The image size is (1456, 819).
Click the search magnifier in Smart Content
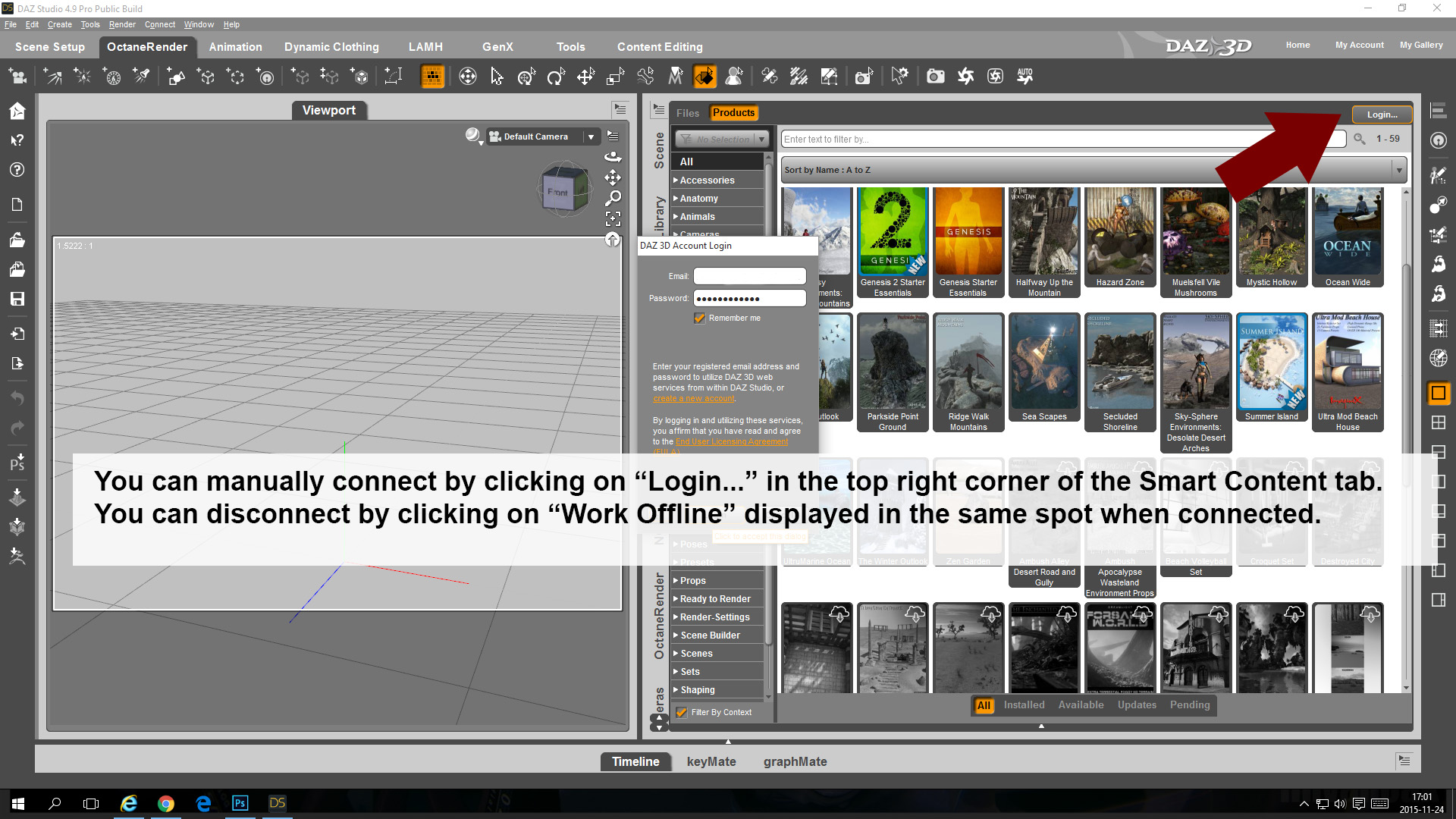[1360, 139]
